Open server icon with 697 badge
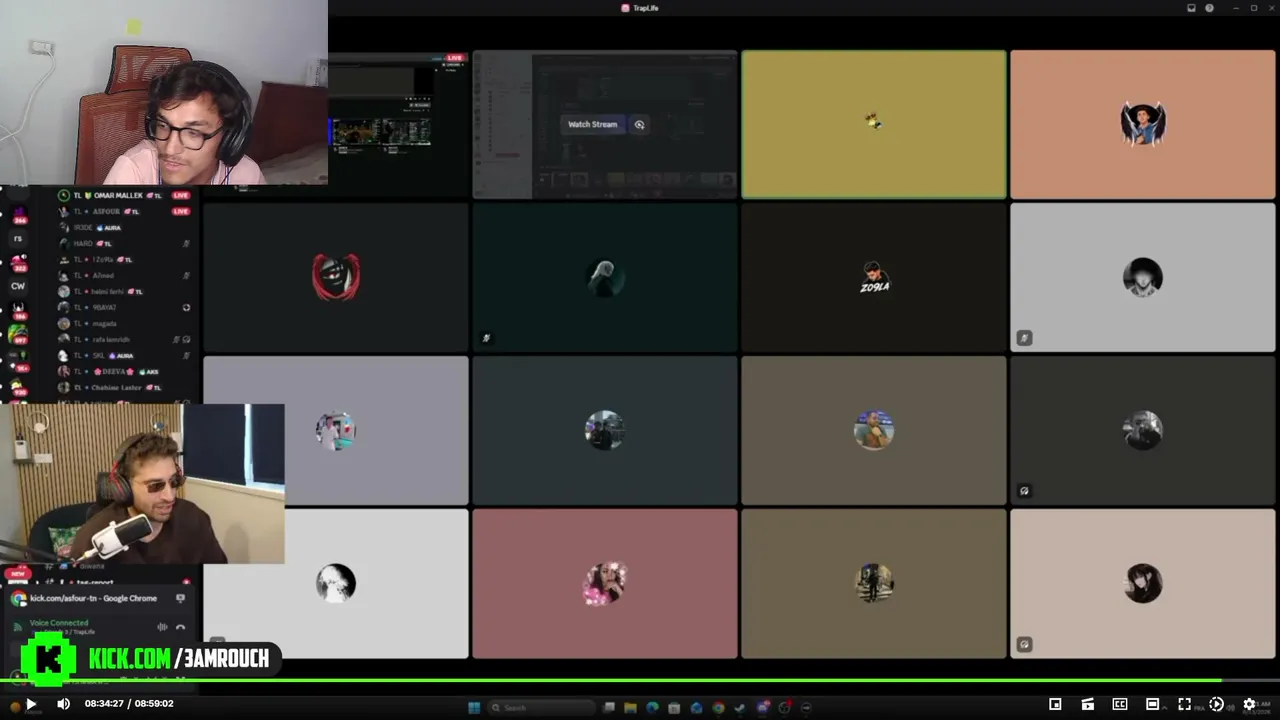 [18, 335]
